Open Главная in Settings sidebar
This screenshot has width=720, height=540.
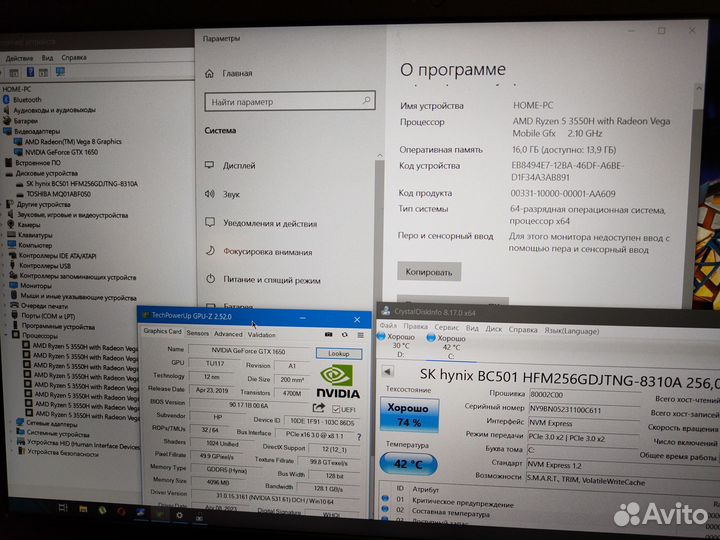click(x=237, y=73)
